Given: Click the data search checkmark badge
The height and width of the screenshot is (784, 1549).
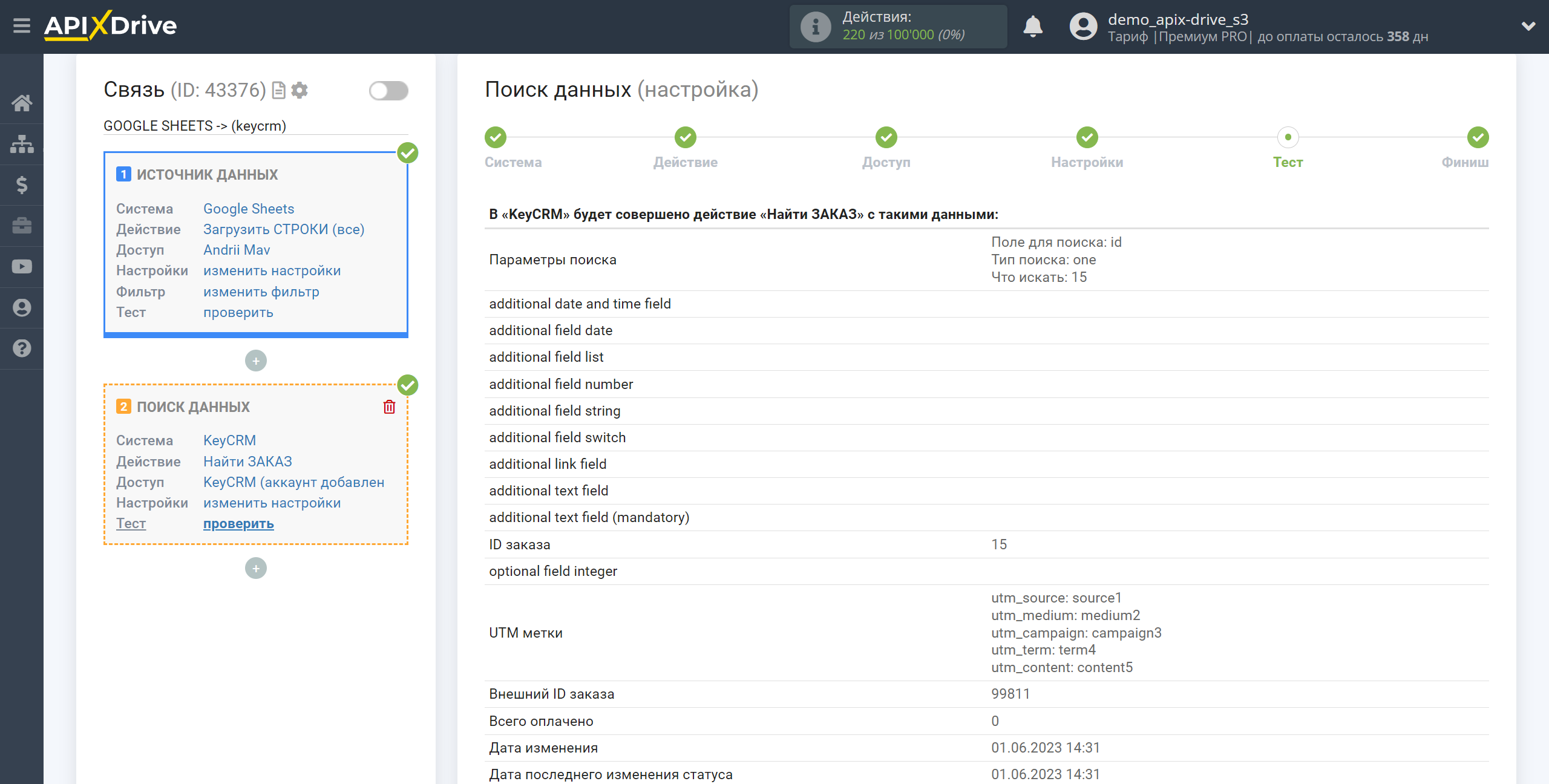Looking at the screenshot, I should 408,385.
